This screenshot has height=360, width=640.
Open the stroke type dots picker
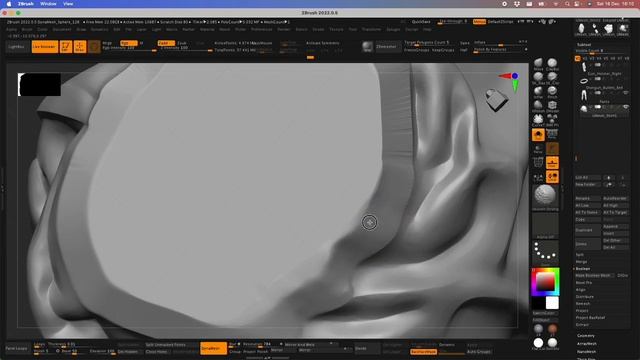coord(545,252)
